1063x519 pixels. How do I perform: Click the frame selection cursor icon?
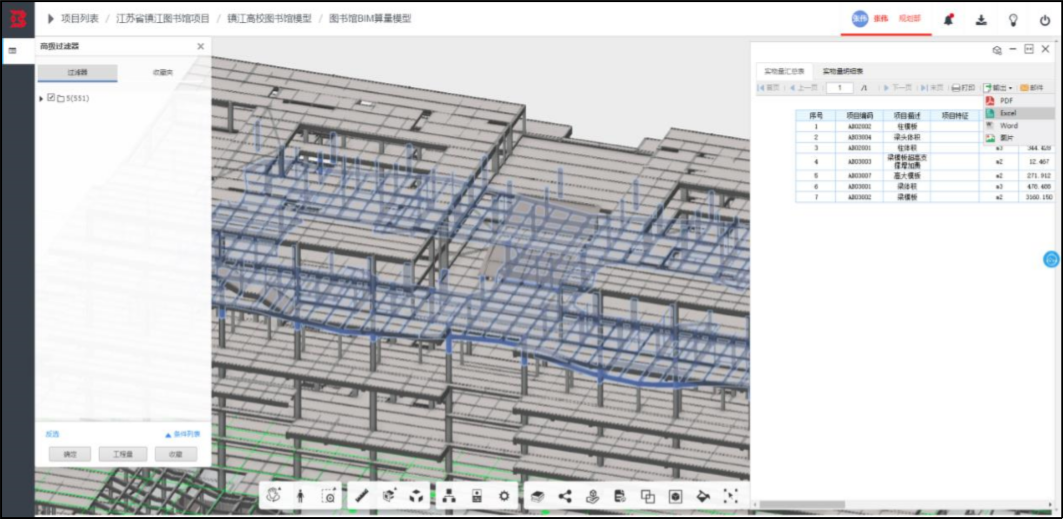[730, 497]
